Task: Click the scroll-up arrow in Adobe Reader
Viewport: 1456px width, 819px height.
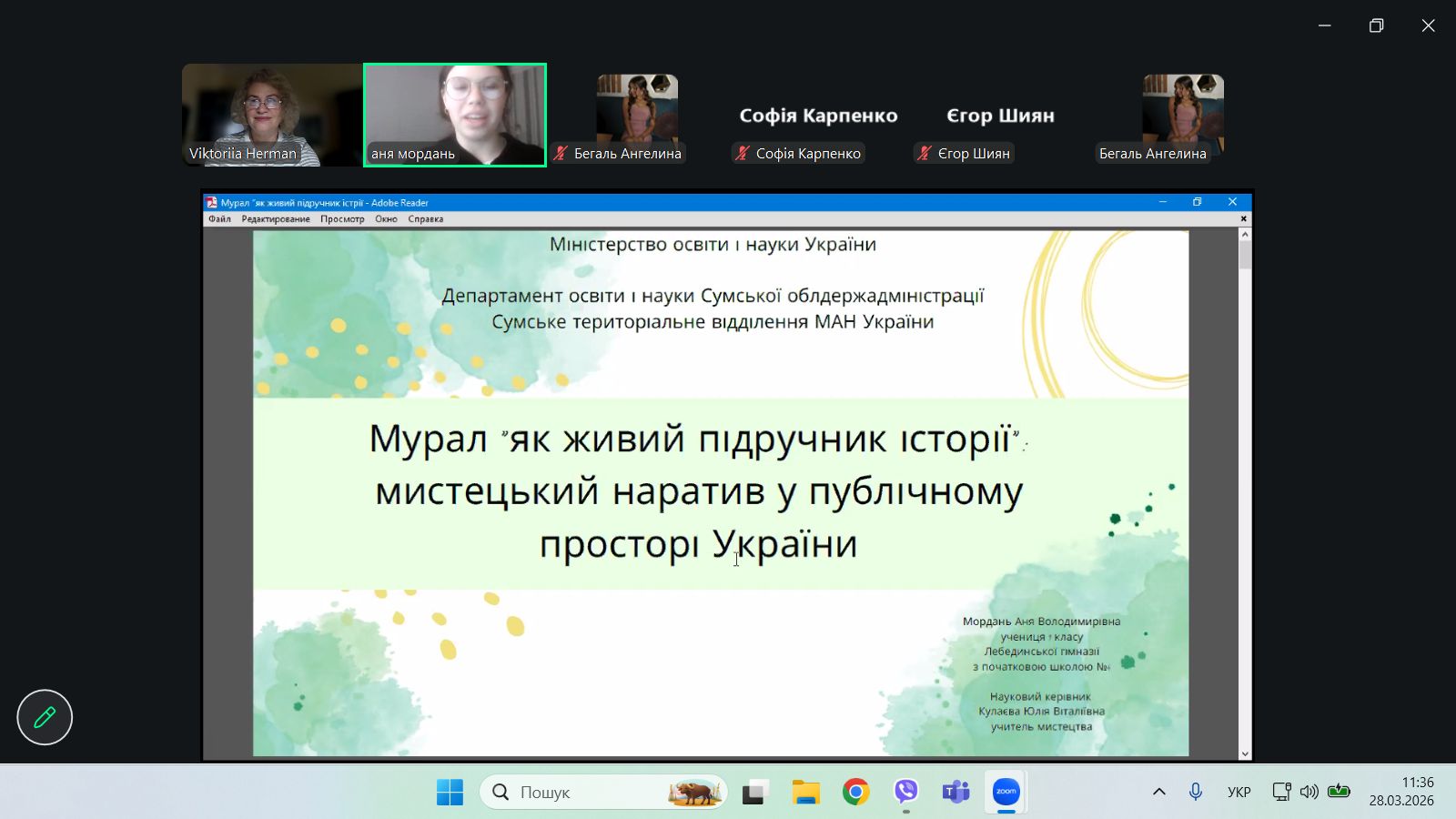Action: pyautogui.click(x=1245, y=235)
